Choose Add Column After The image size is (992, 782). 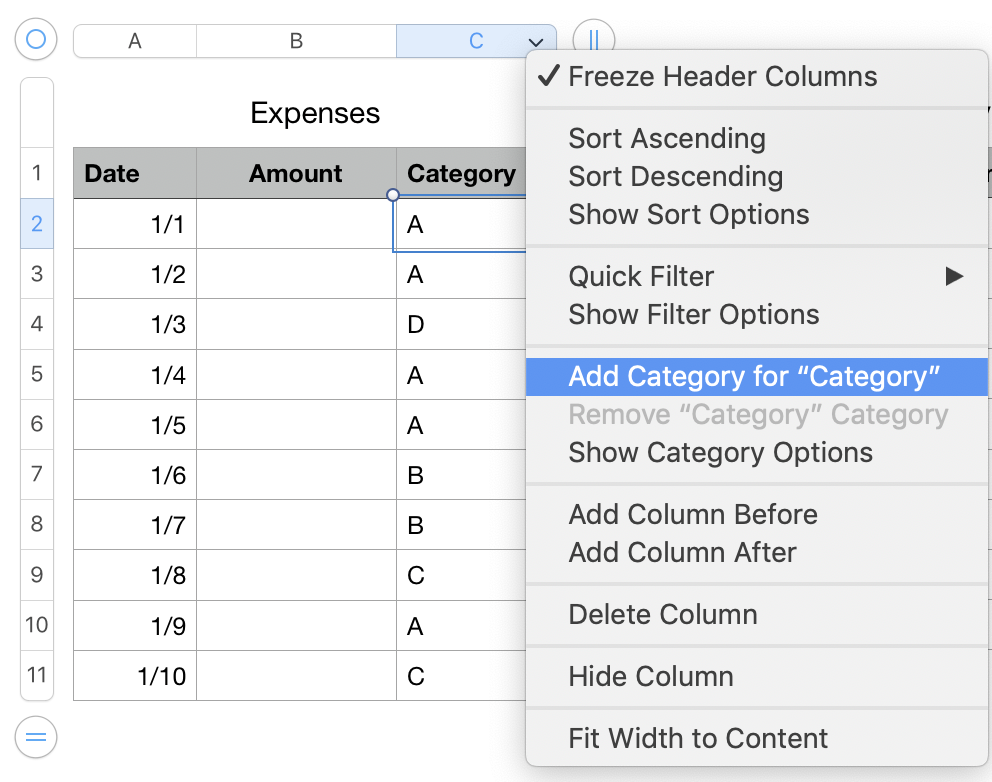click(x=682, y=553)
